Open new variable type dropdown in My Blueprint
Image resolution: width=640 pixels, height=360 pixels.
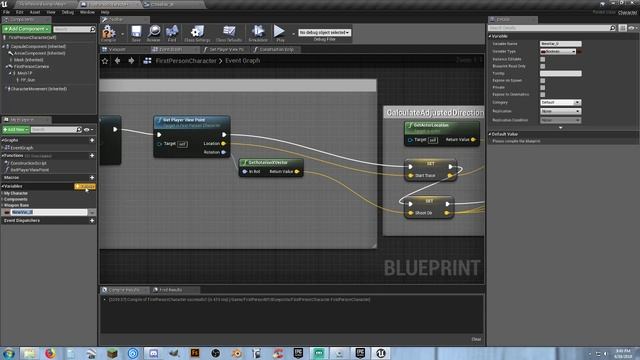(92, 212)
